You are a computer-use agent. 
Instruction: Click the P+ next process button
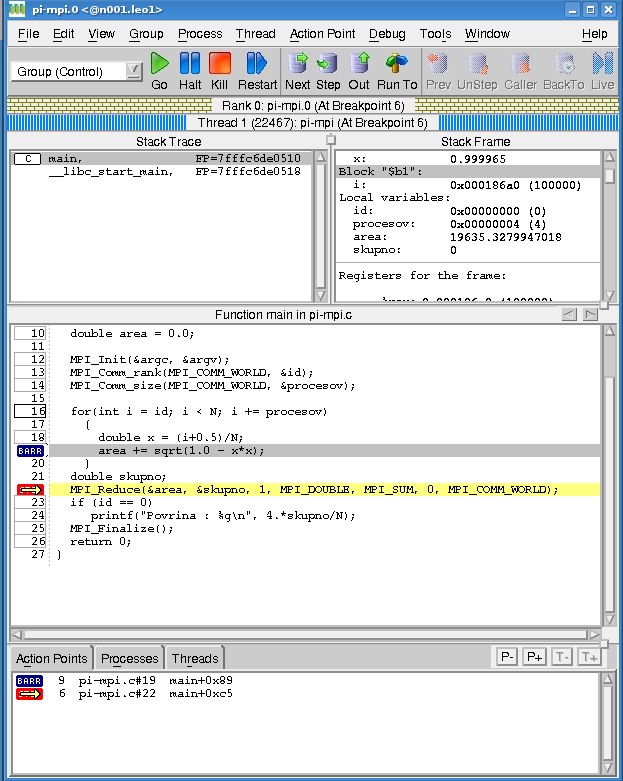534,656
